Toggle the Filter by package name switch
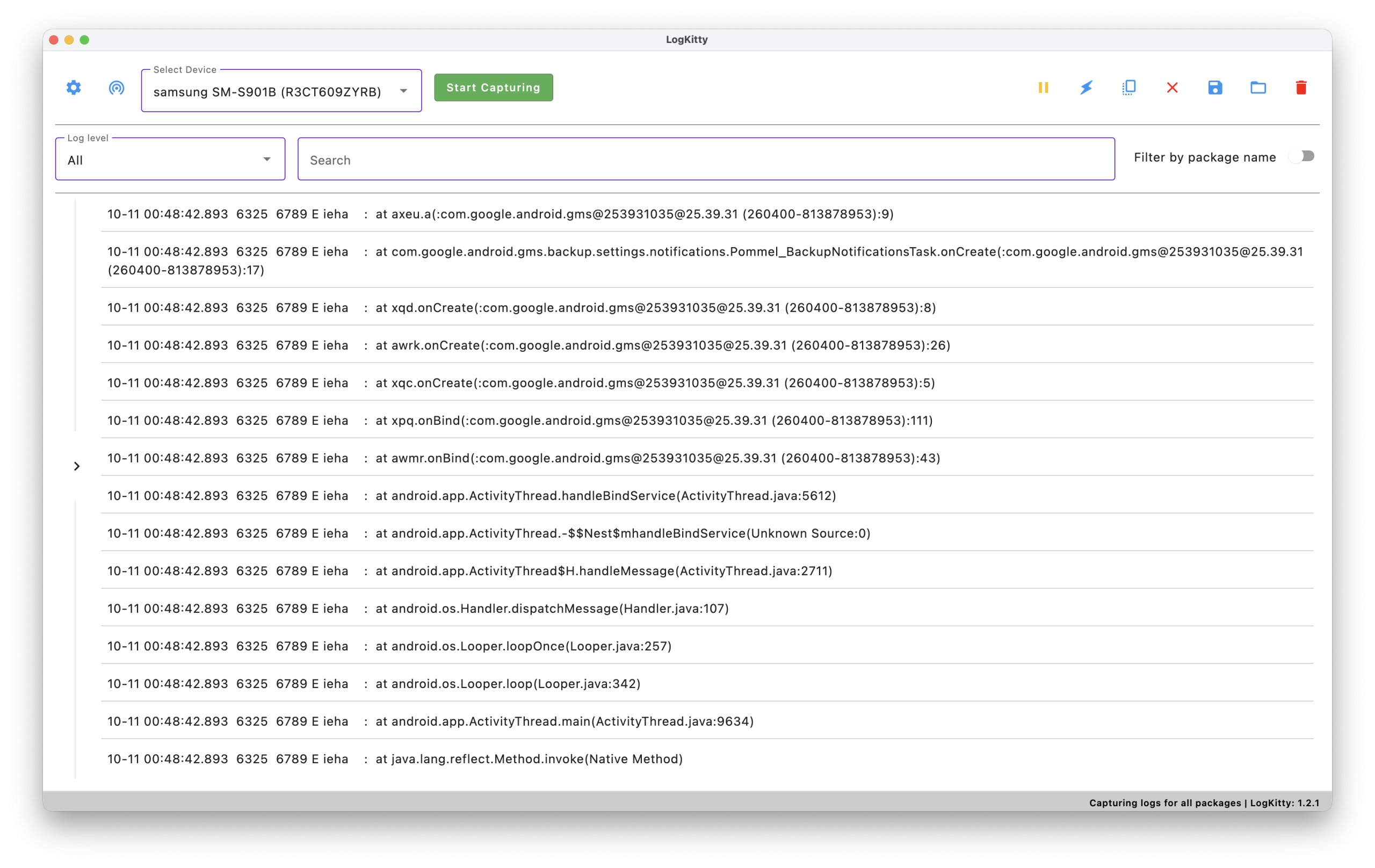This screenshot has width=1375, height=868. pyautogui.click(x=1302, y=156)
